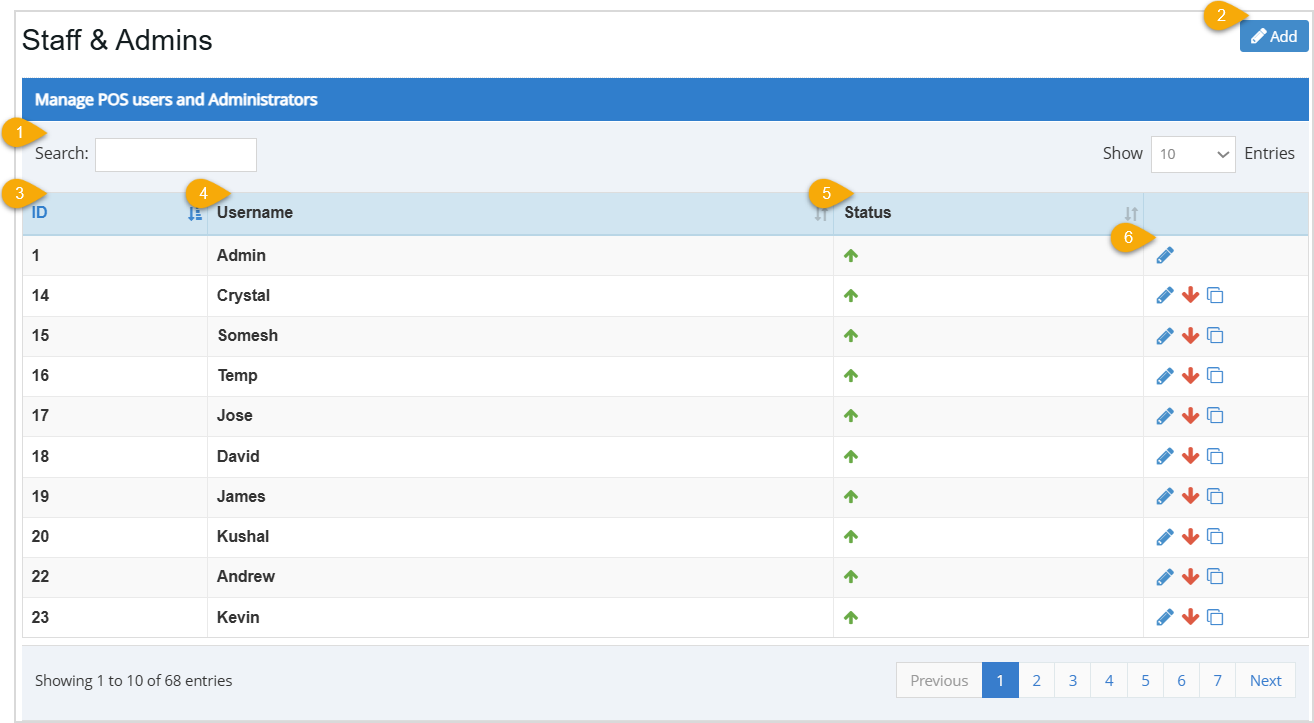The height and width of the screenshot is (723, 1314).
Task: Click Next to view more entries
Action: pos(1265,680)
